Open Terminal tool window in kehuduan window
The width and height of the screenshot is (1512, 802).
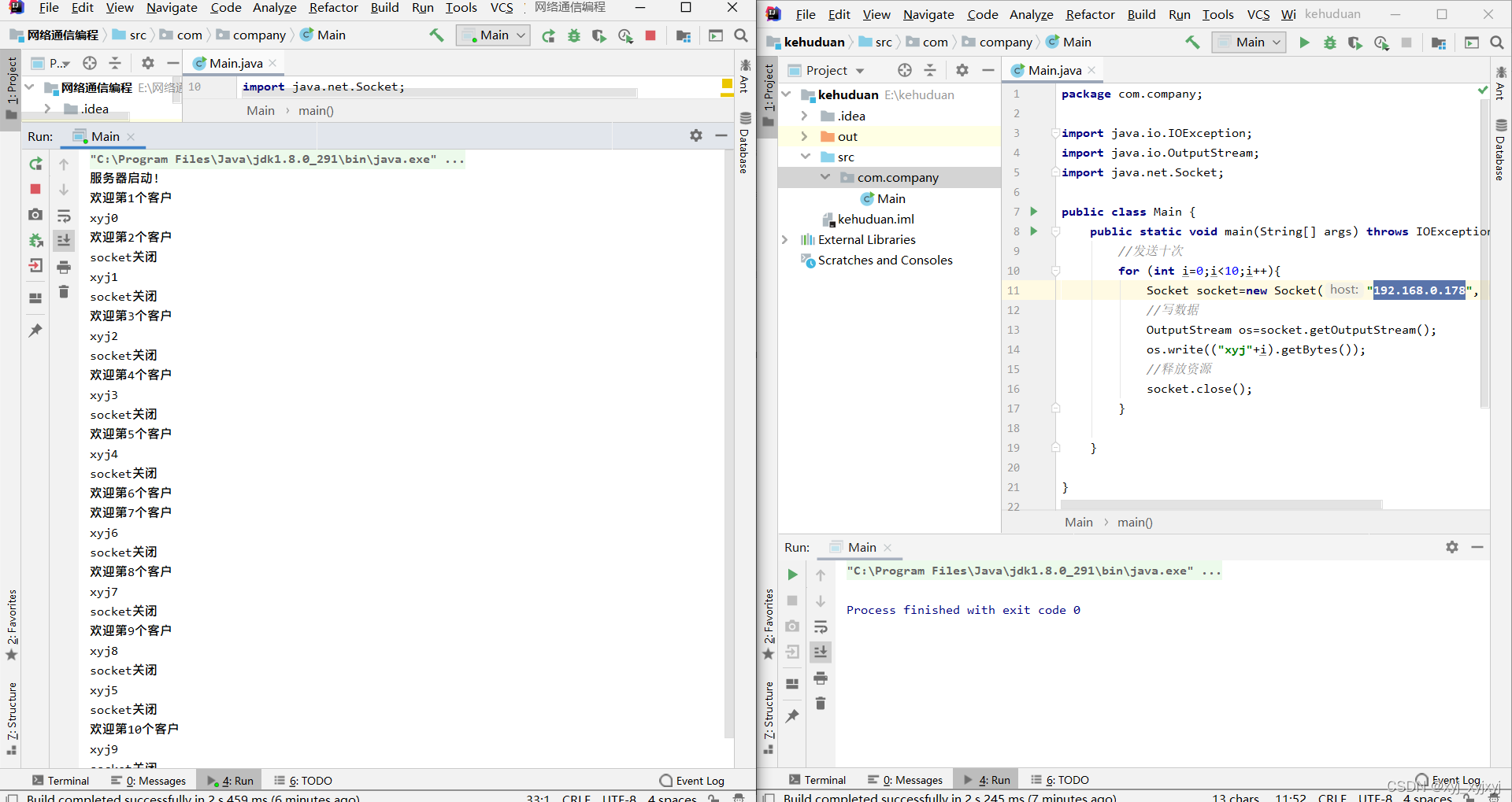pyautogui.click(x=817, y=780)
